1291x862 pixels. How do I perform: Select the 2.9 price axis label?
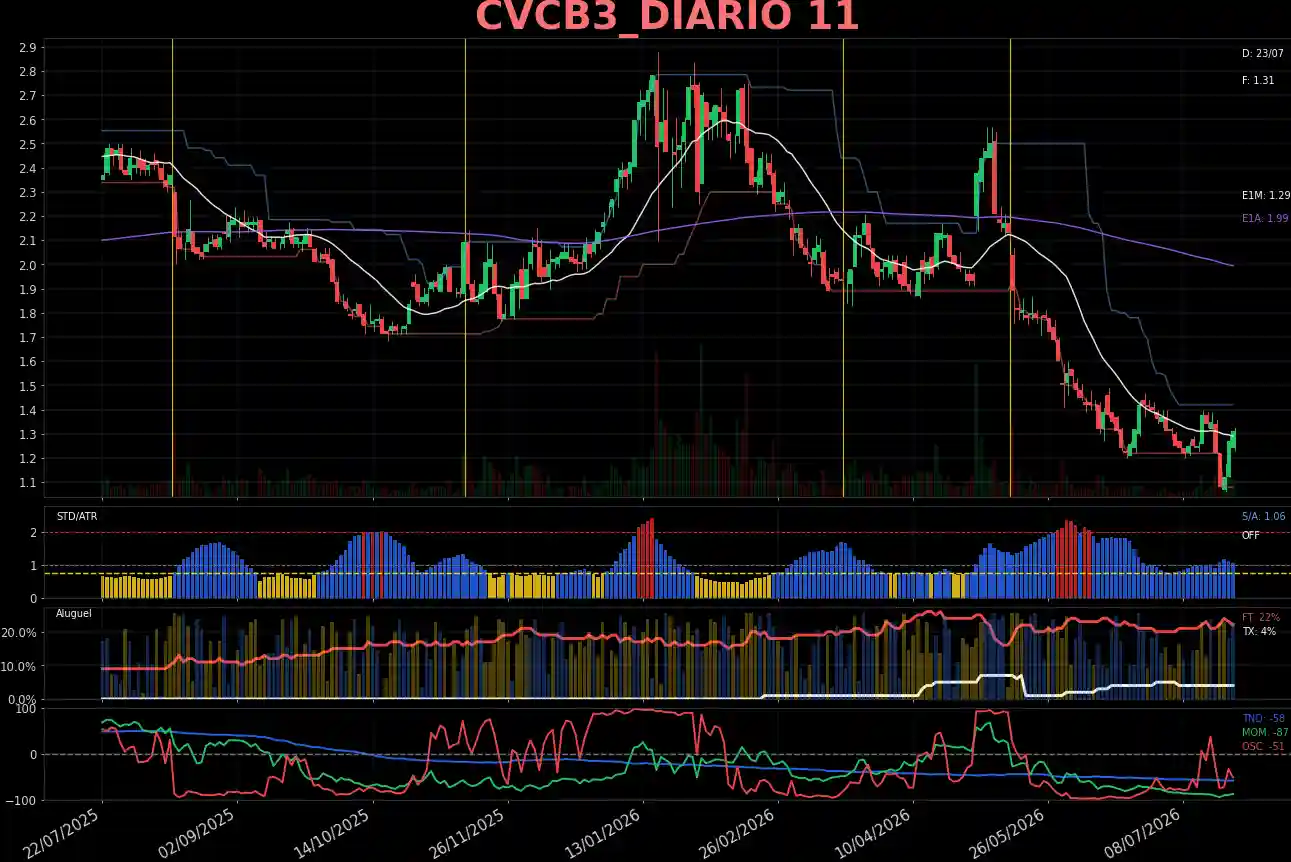tap(28, 48)
